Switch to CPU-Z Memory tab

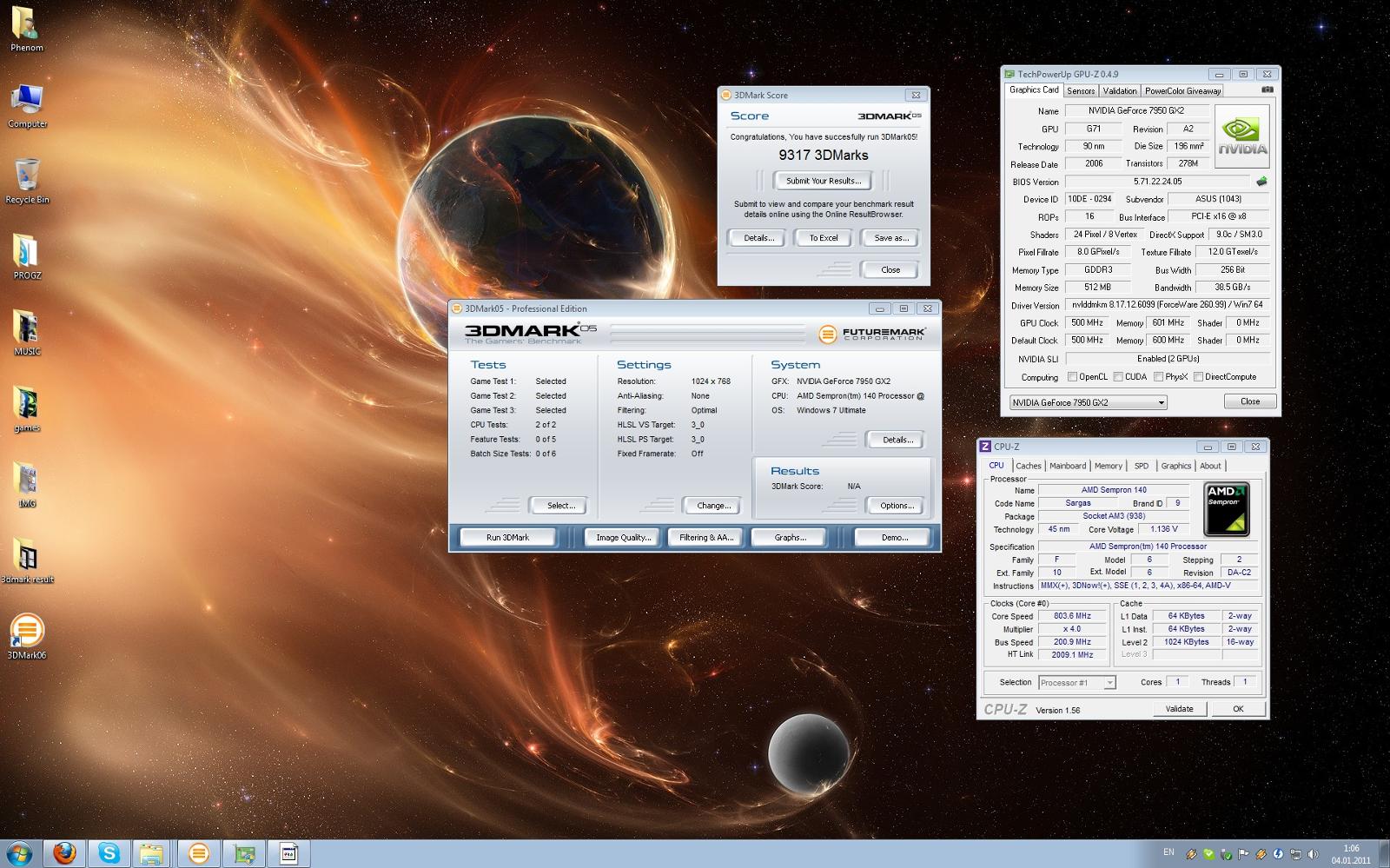pos(1109,466)
